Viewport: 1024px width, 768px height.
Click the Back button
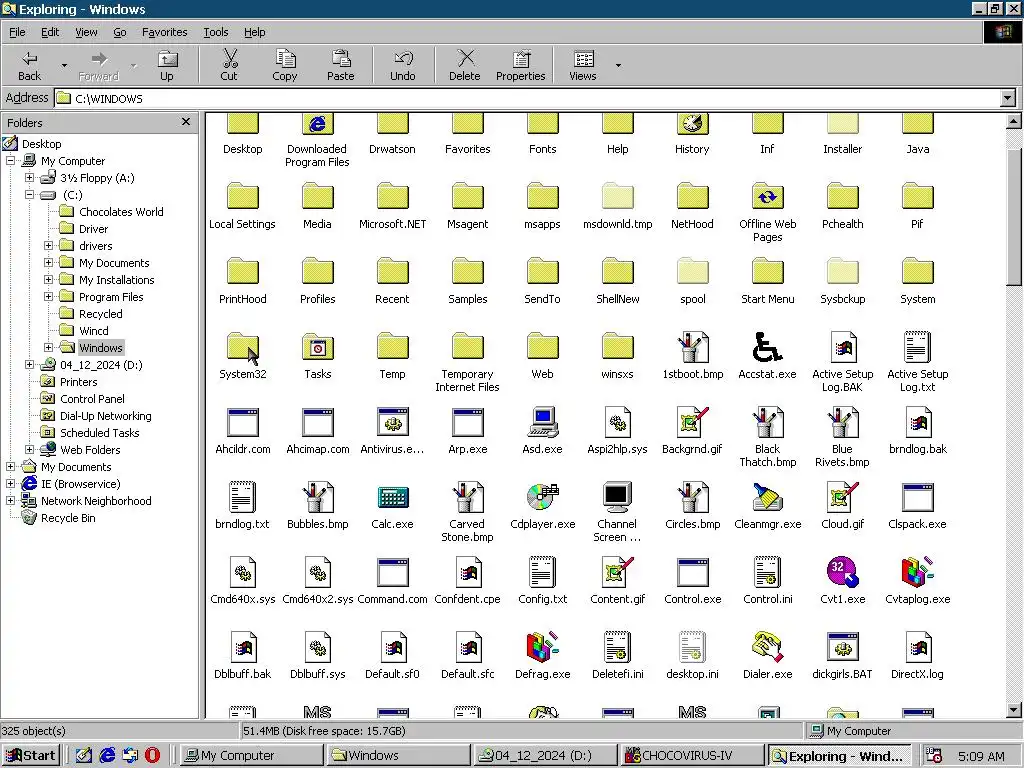[x=29, y=65]
